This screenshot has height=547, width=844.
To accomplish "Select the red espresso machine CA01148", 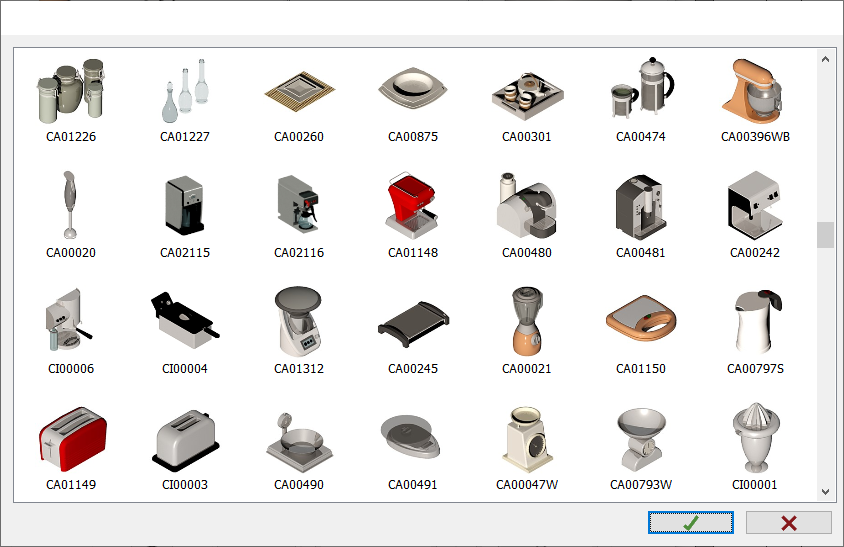I will [x=412, y=206].
